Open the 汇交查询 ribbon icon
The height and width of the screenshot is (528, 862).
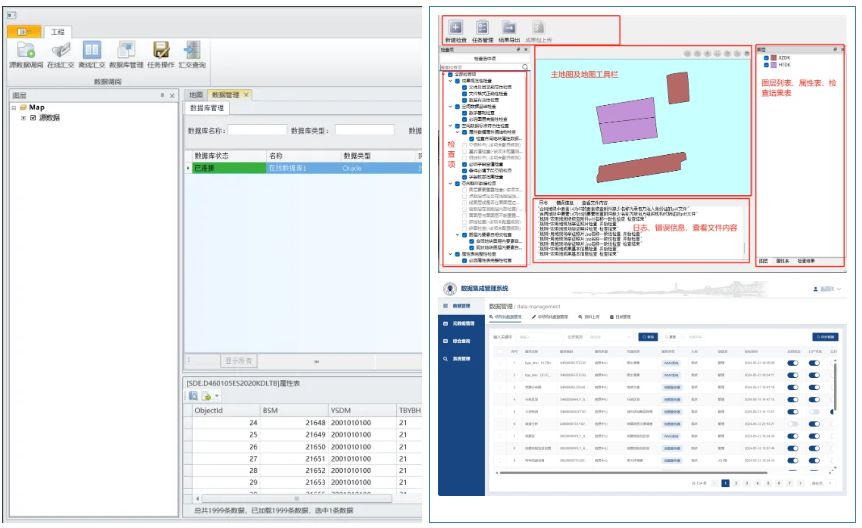192,50
